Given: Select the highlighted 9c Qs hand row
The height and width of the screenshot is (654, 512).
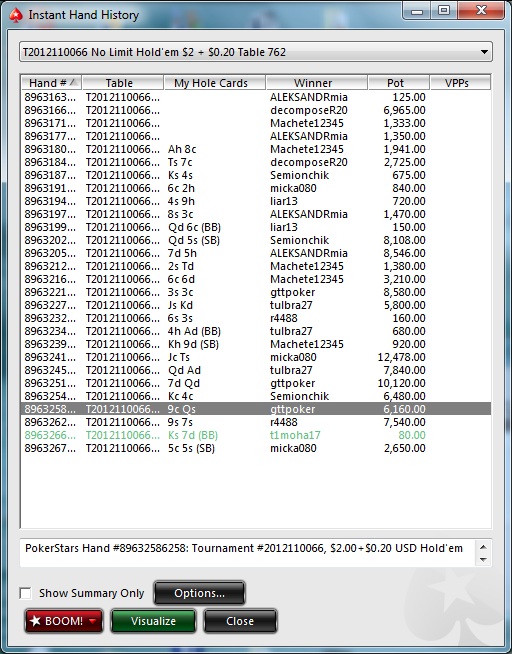Looking at the screenshot, I should [256, 409].
